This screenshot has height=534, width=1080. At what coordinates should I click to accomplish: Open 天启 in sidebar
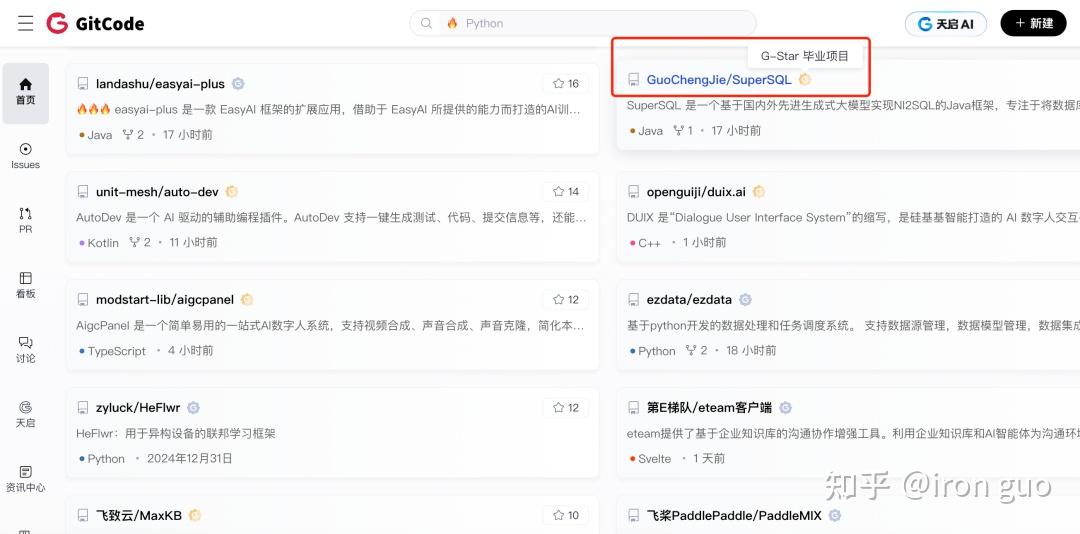25,414
